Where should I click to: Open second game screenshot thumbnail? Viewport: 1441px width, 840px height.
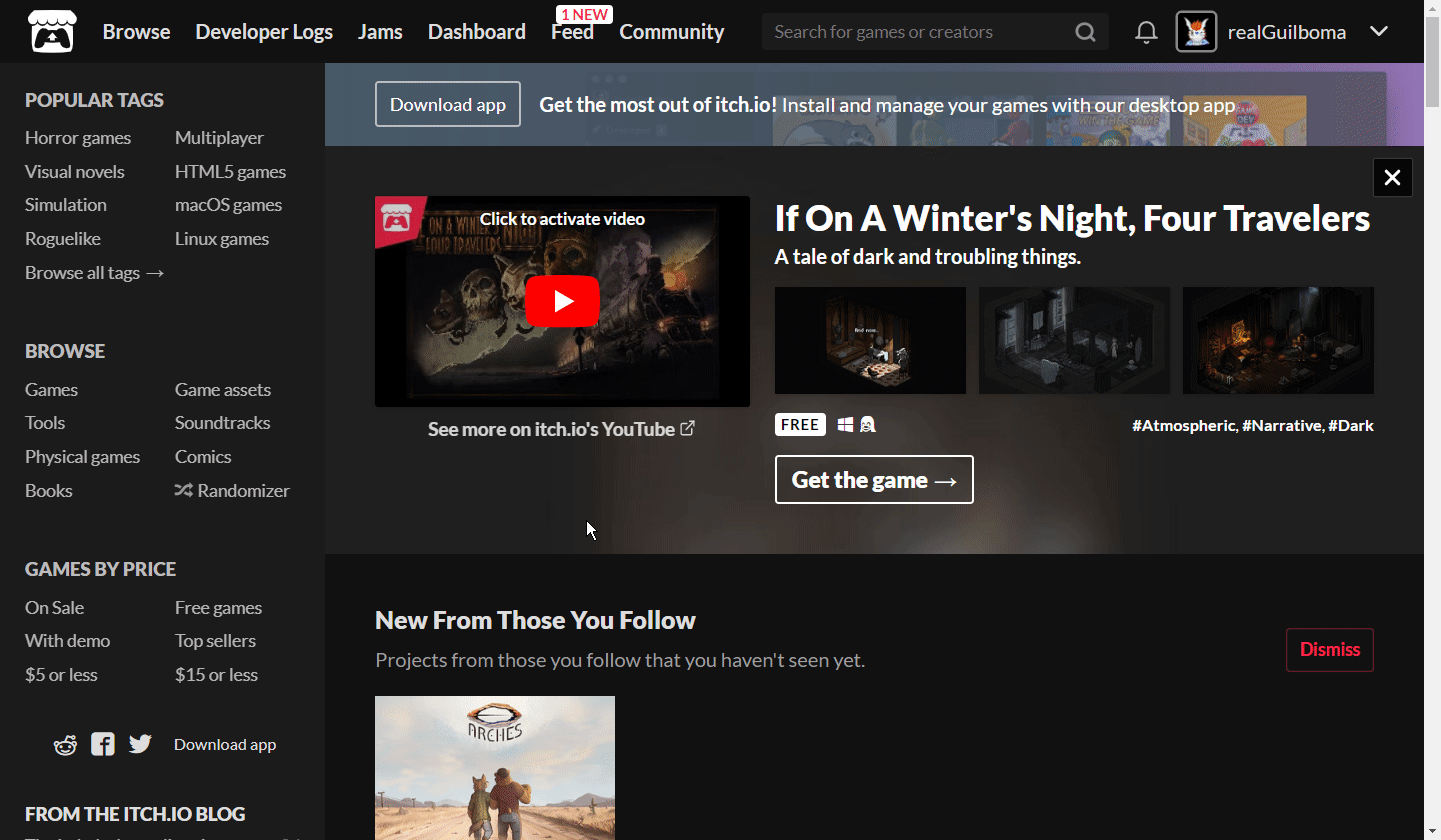click(x=1074, y=340)
